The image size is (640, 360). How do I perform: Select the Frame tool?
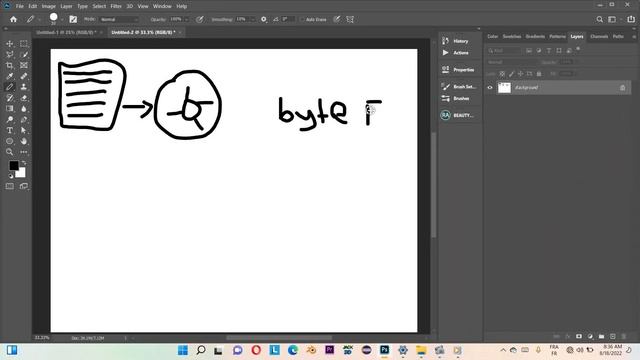tap(24, 65)
